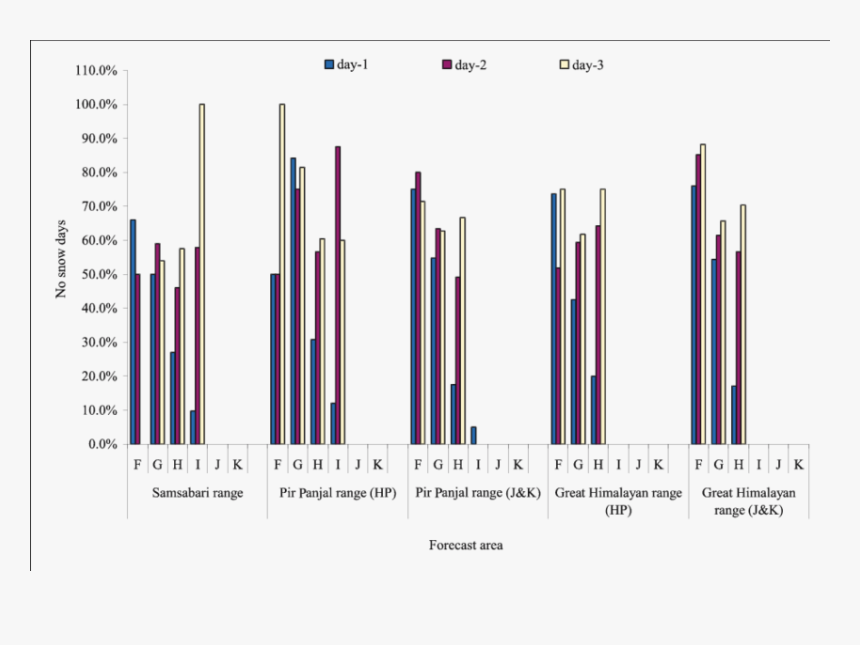Click Pir Panjal (HP) purple day-2 bar for I

point(338,295)
